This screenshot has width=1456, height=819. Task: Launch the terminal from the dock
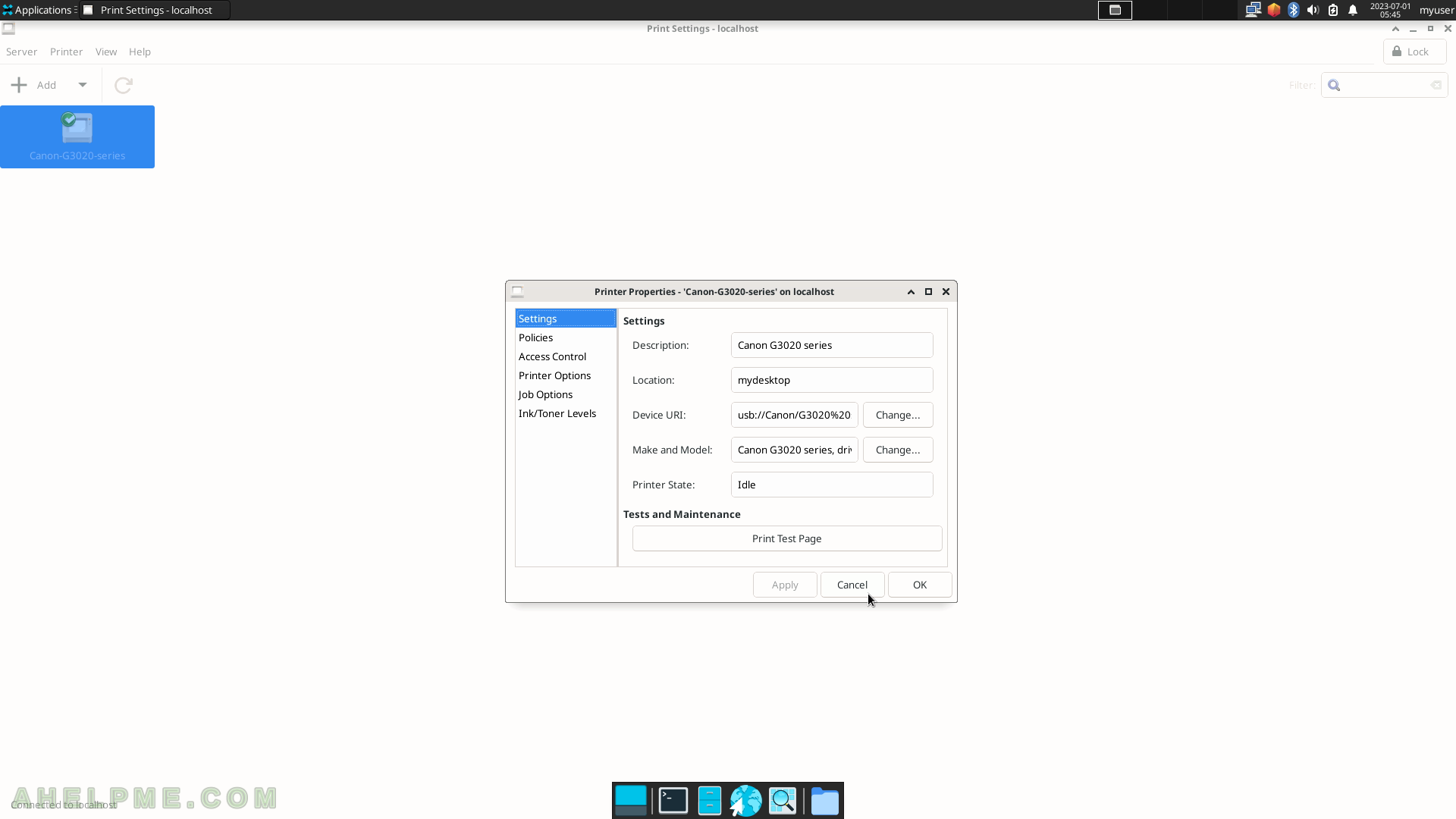coord(673,801)
